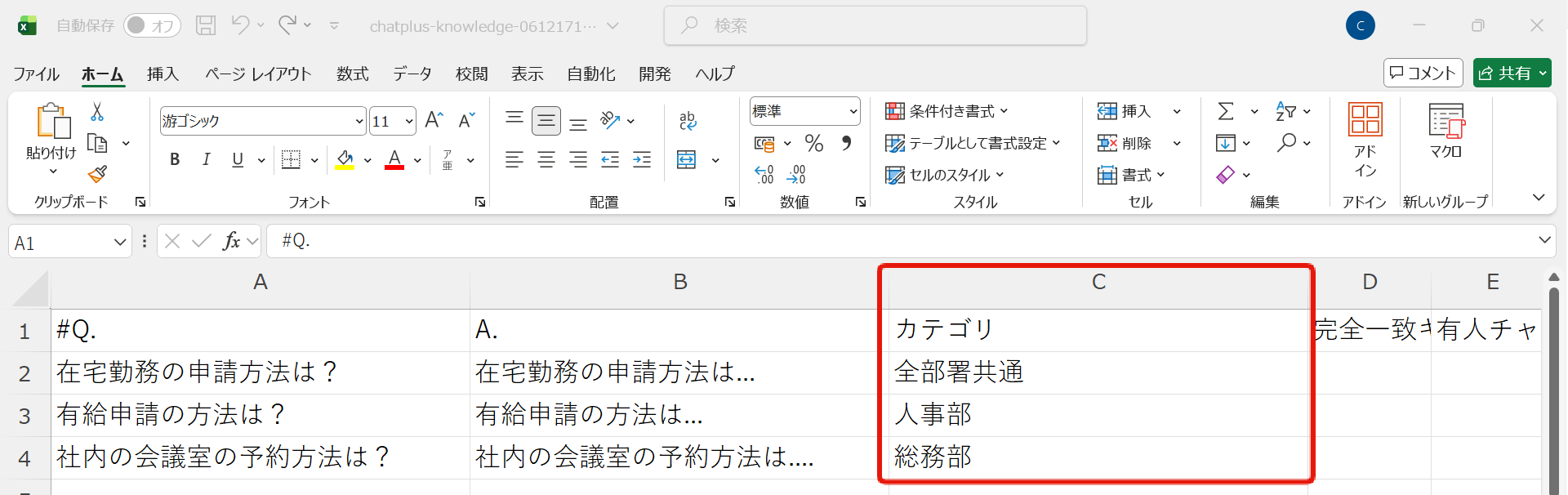Click the Cut scissors icon

point(97,111)
